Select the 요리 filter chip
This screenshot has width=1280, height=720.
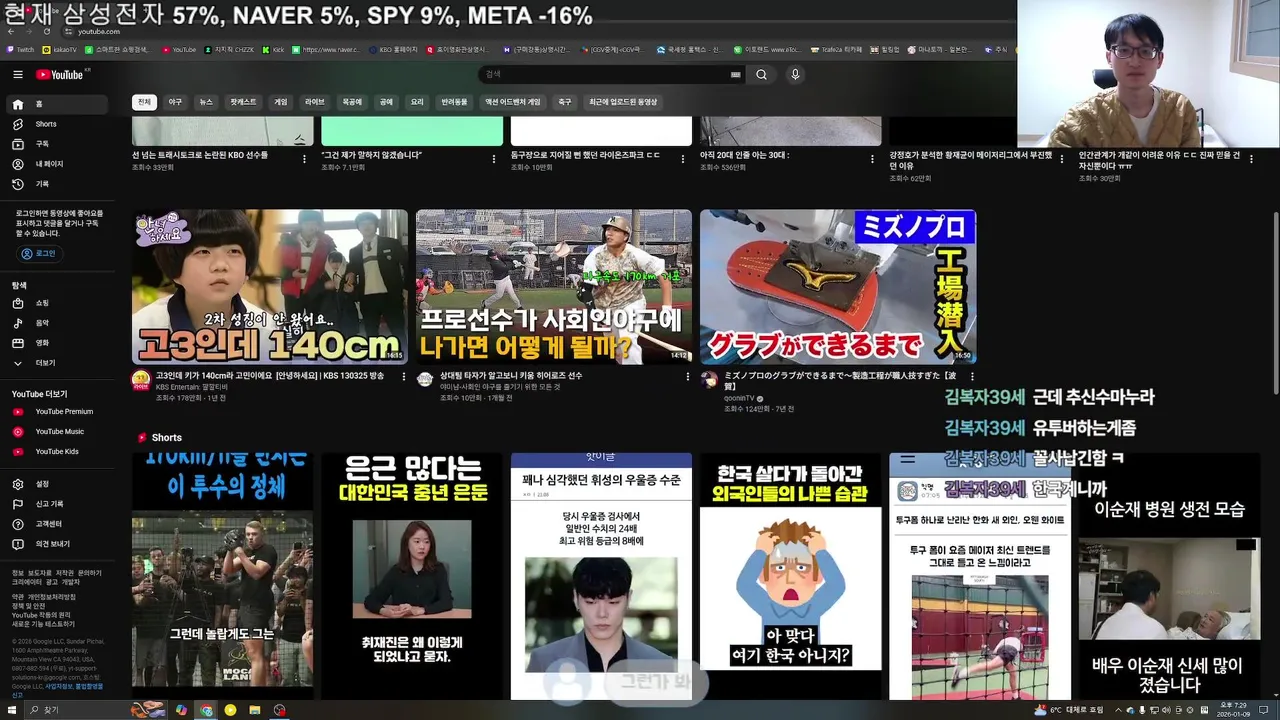coord(417,102)
